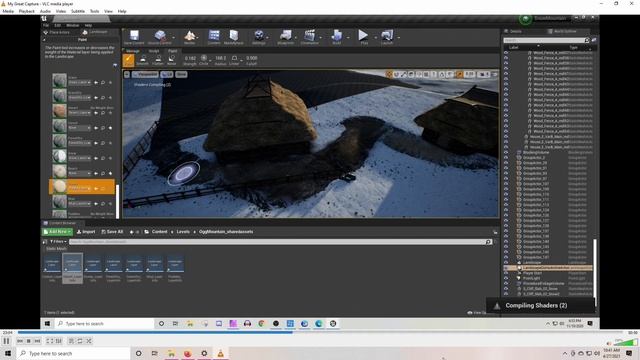Open the VLC View menu

108,11
